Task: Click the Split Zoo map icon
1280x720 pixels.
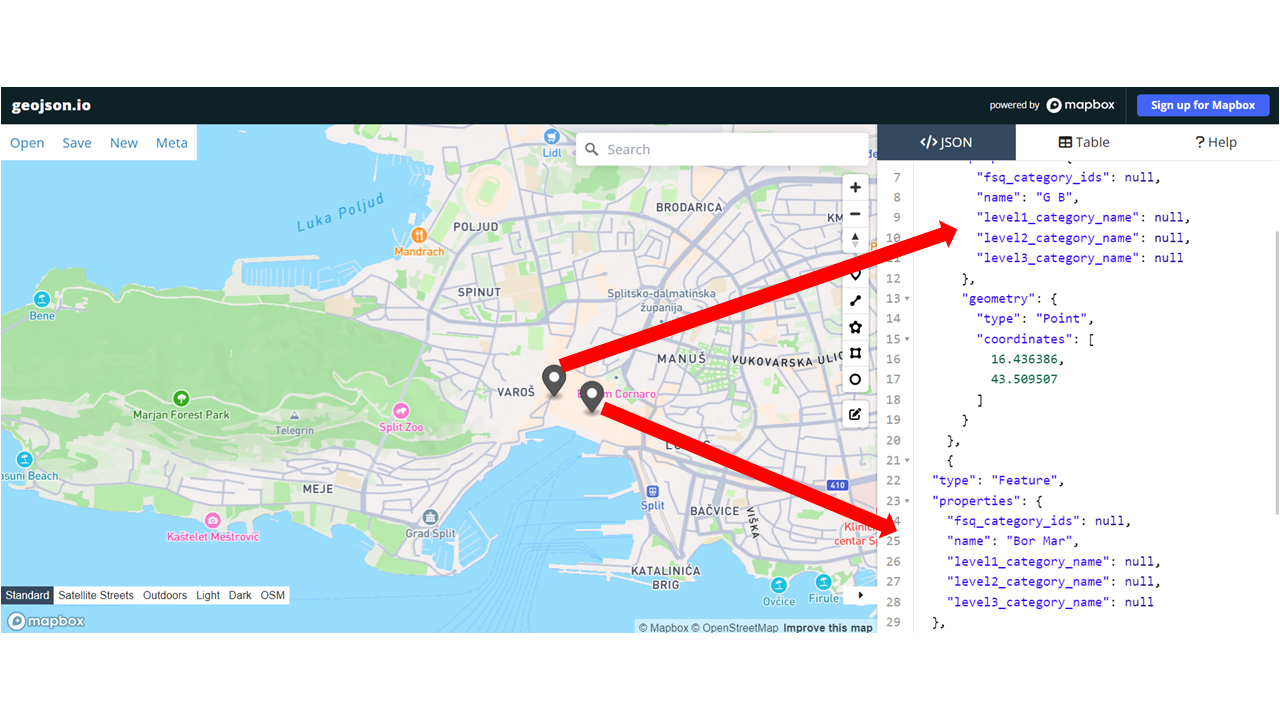Action: [401, 411]
